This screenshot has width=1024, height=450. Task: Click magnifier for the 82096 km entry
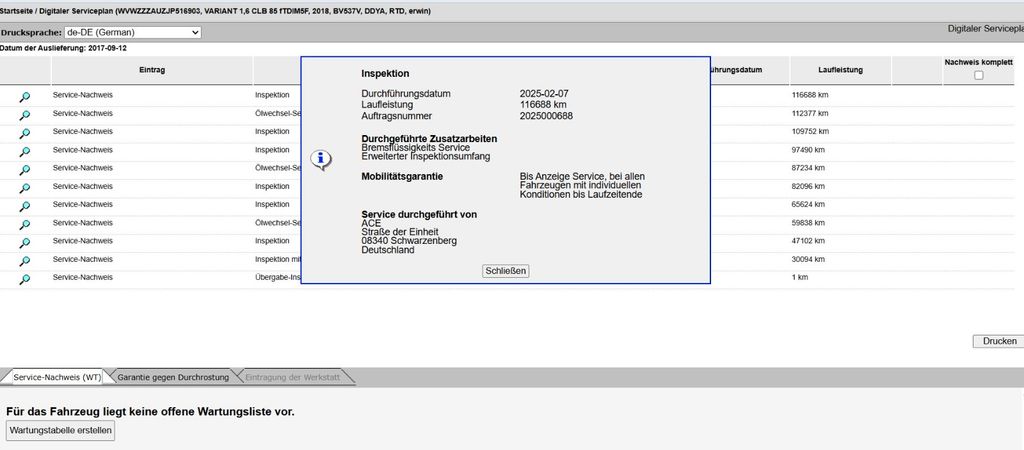click(x=25, y=187)
